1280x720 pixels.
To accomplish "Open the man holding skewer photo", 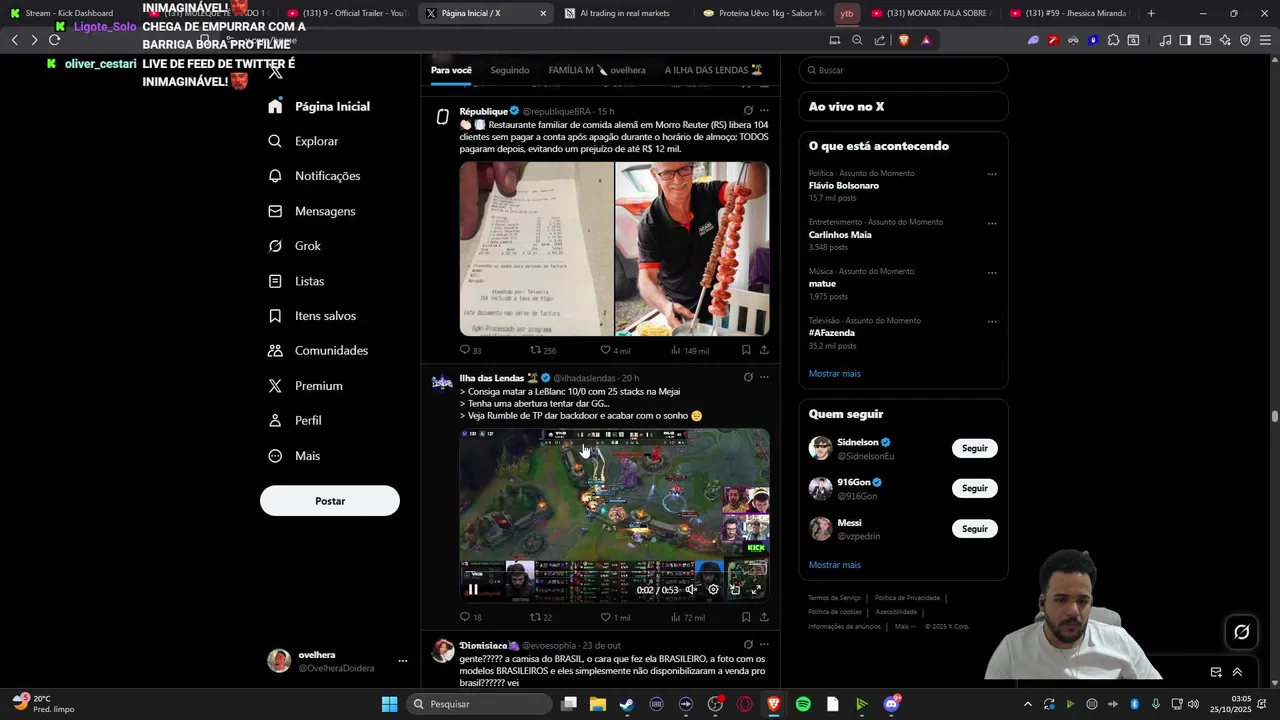I will 692,249.
